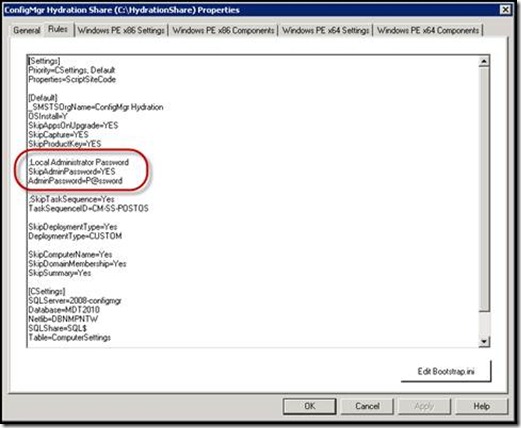The width and height of the screenshot is (521, 428).
Task: Click the SkipProductKey=YES line
Action: pos(65,144)
